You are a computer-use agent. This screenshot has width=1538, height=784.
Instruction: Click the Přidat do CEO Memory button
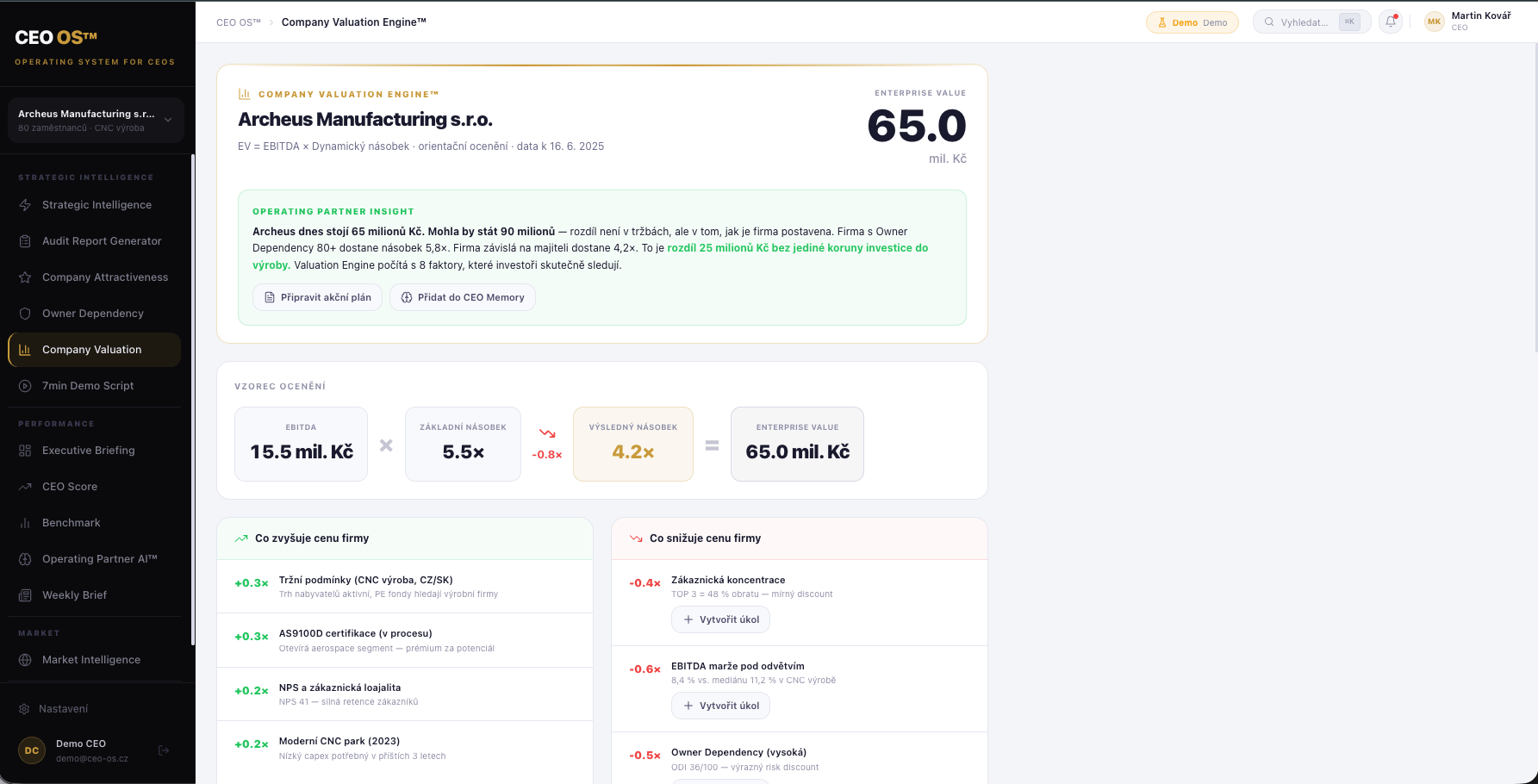[463, 297]
